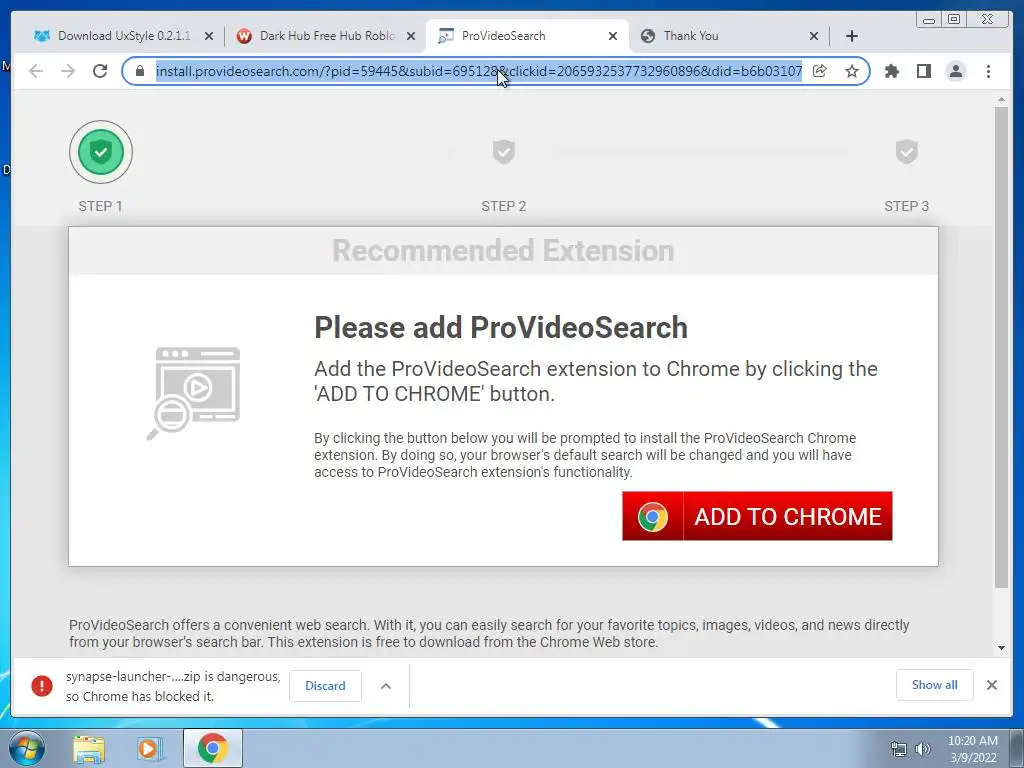The width and height of the screenshot is (1024, 768).
Task: Click the STEP 2 label
Action: click(x=504, y=206)
